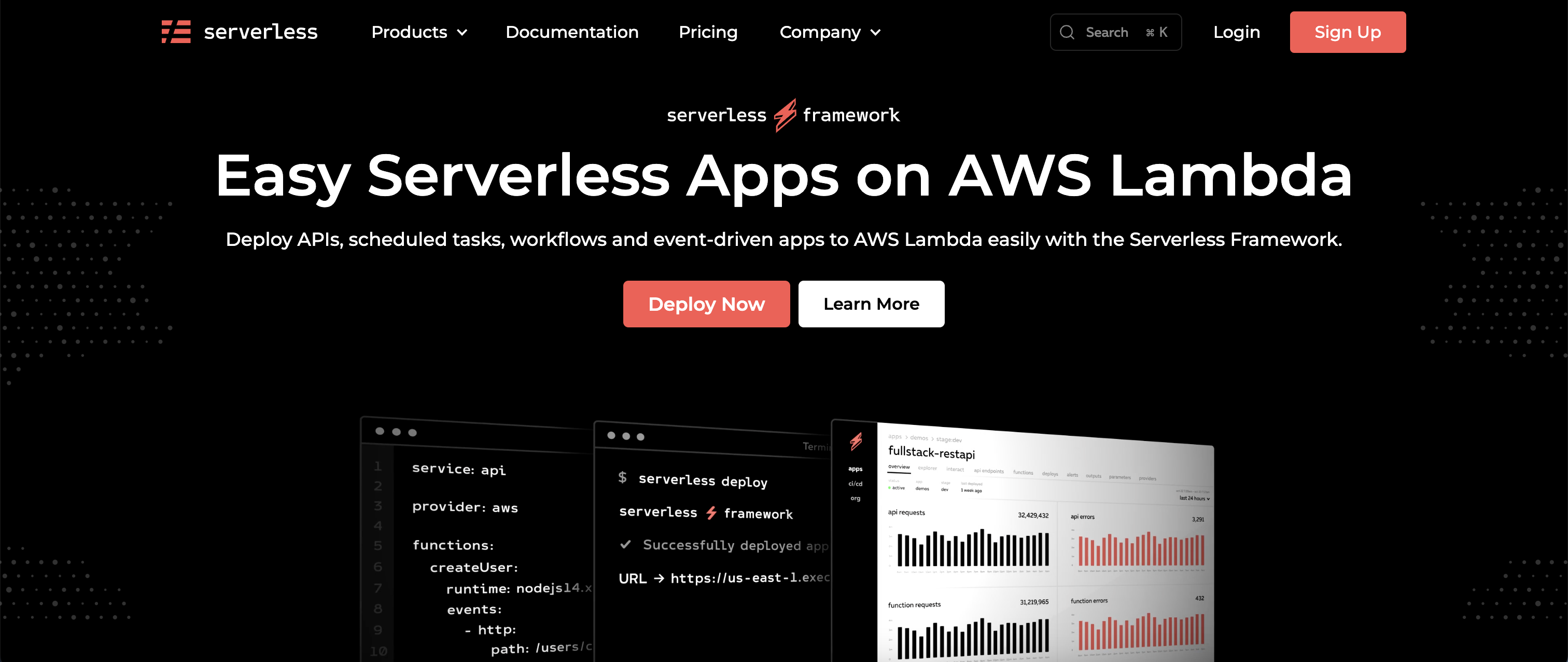The width and height of the screenshot is (1568, 662).
Task: Click the red Serverless stripes logo icon
Action: pyautogui.click(x=176, y=32)
